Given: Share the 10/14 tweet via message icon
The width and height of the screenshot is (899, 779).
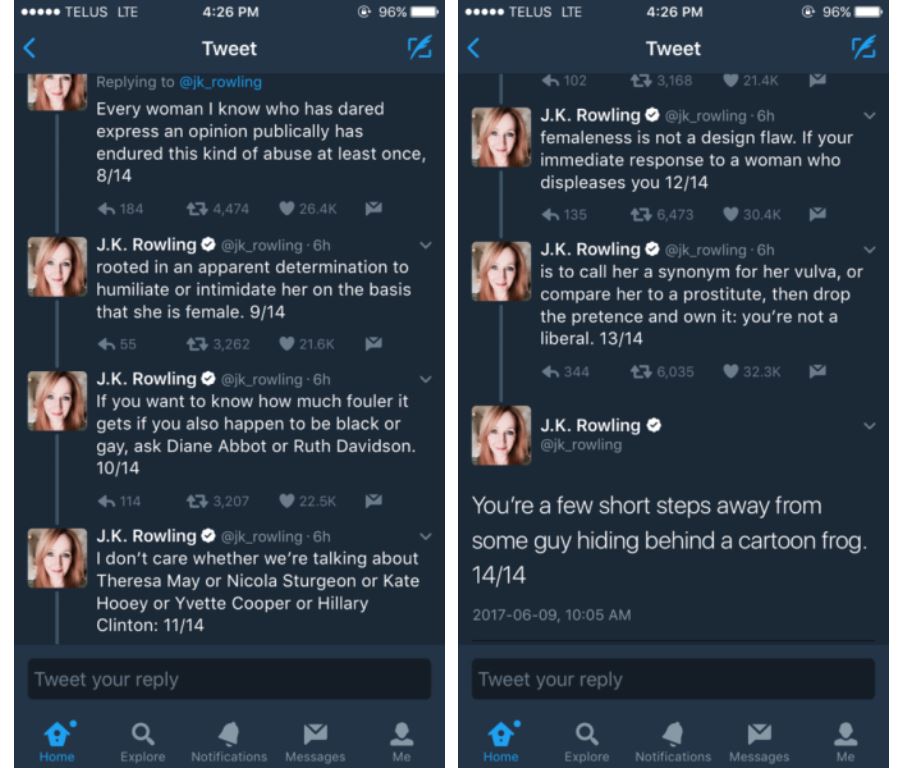Looking at the screenshot, I should (373, 501).
